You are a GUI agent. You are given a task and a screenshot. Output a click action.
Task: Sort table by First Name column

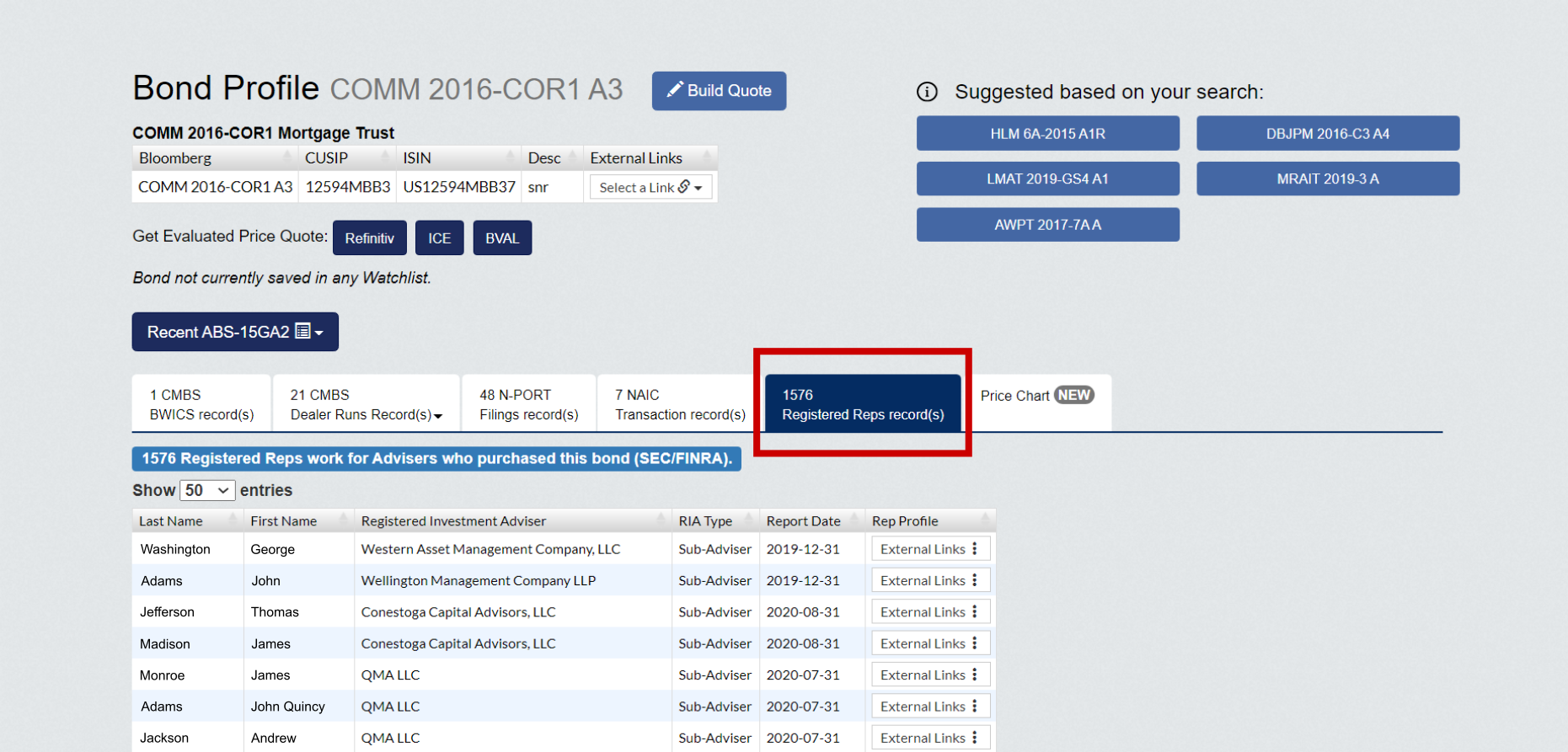tap(299, 521)
